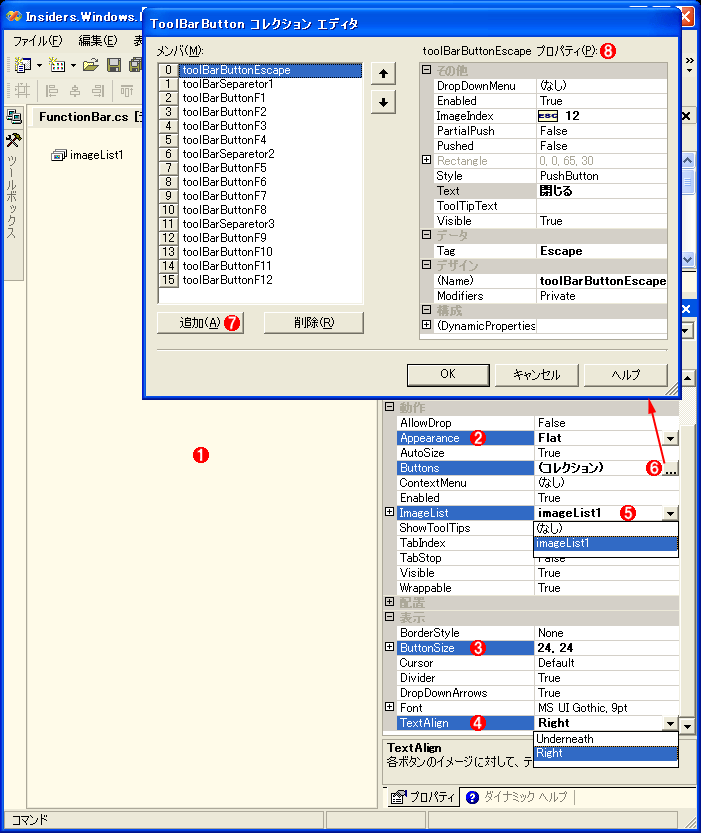Collapse the 表示 category in properties

pos(389,617)
